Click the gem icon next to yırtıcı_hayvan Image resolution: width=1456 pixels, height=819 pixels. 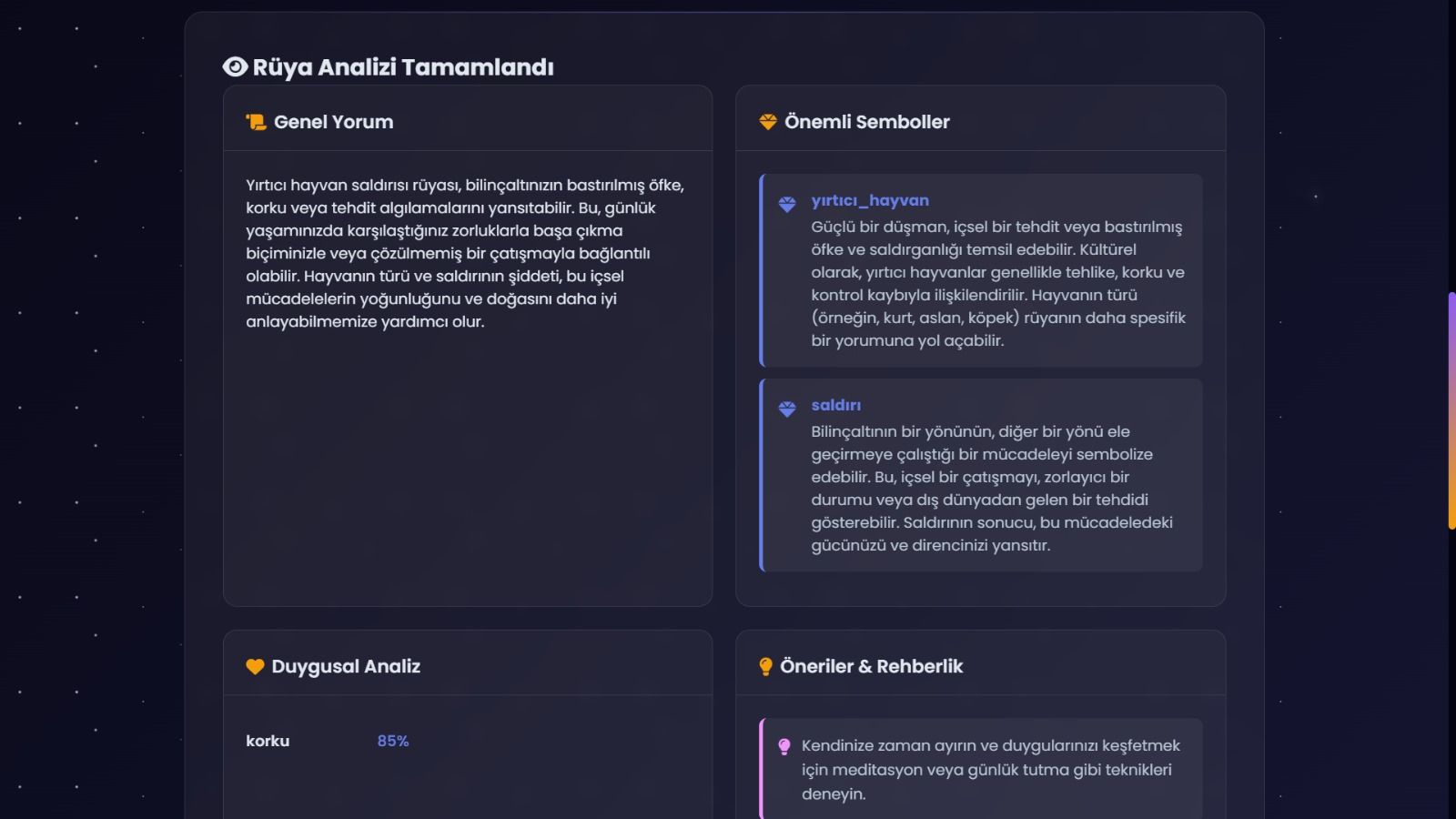pos(787,205)
